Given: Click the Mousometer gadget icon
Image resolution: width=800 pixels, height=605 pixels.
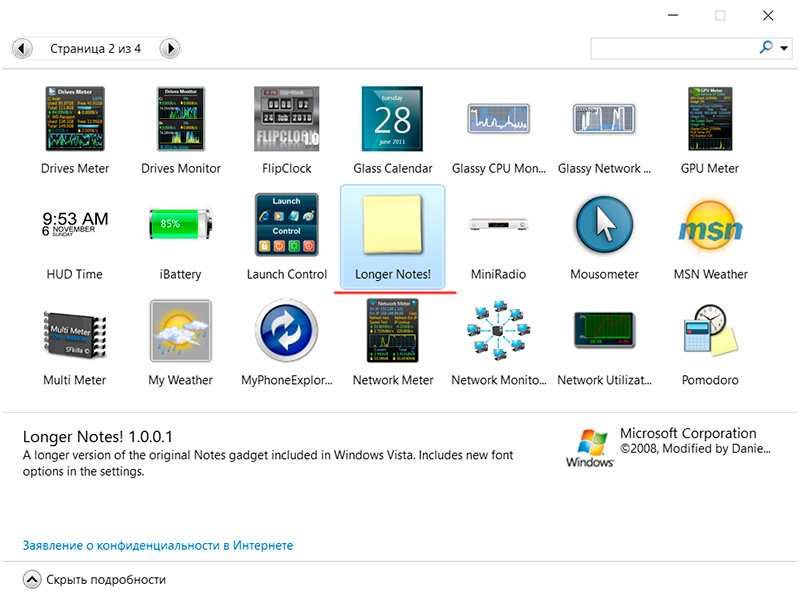Looking at the screenshot, I should 603,225.
